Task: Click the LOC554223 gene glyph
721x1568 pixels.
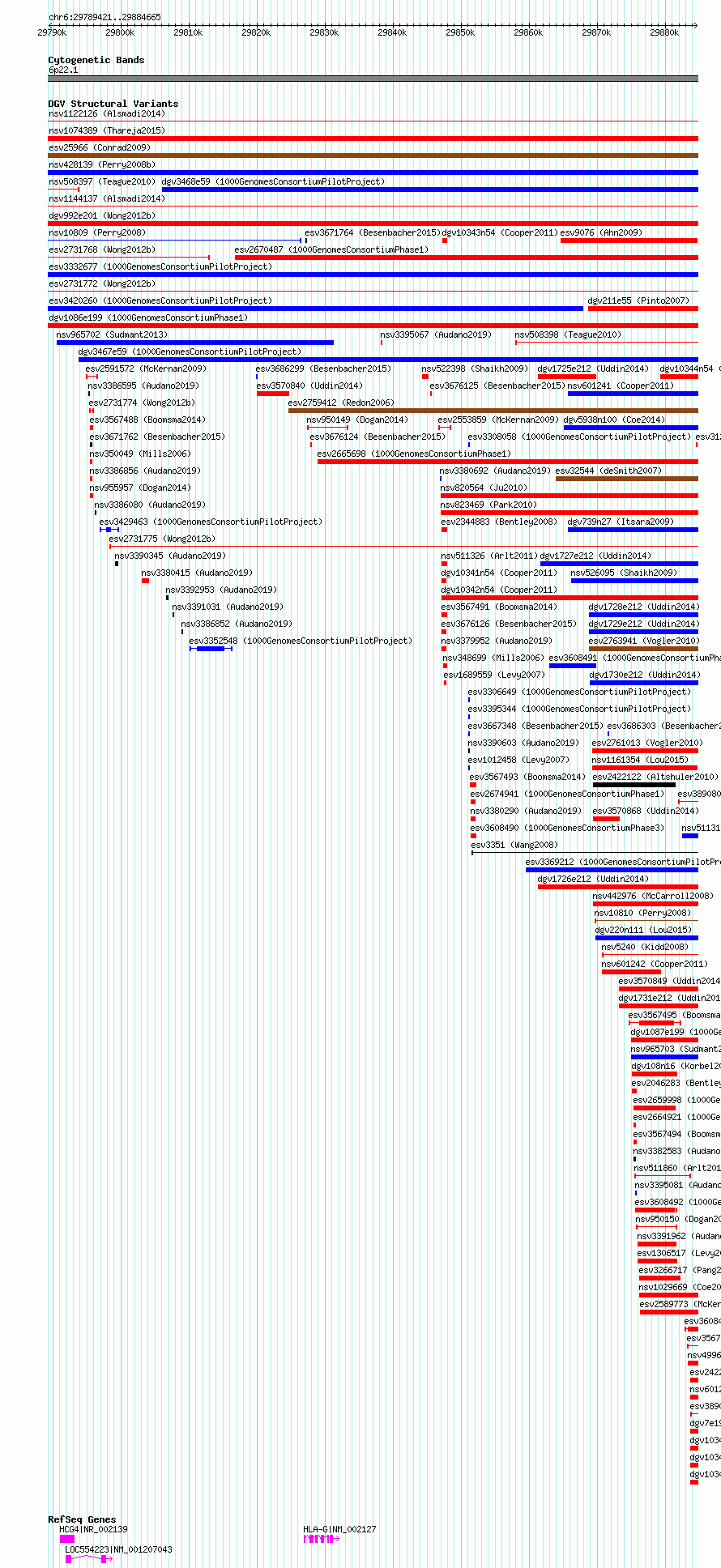Action: tap(88, 1558)
